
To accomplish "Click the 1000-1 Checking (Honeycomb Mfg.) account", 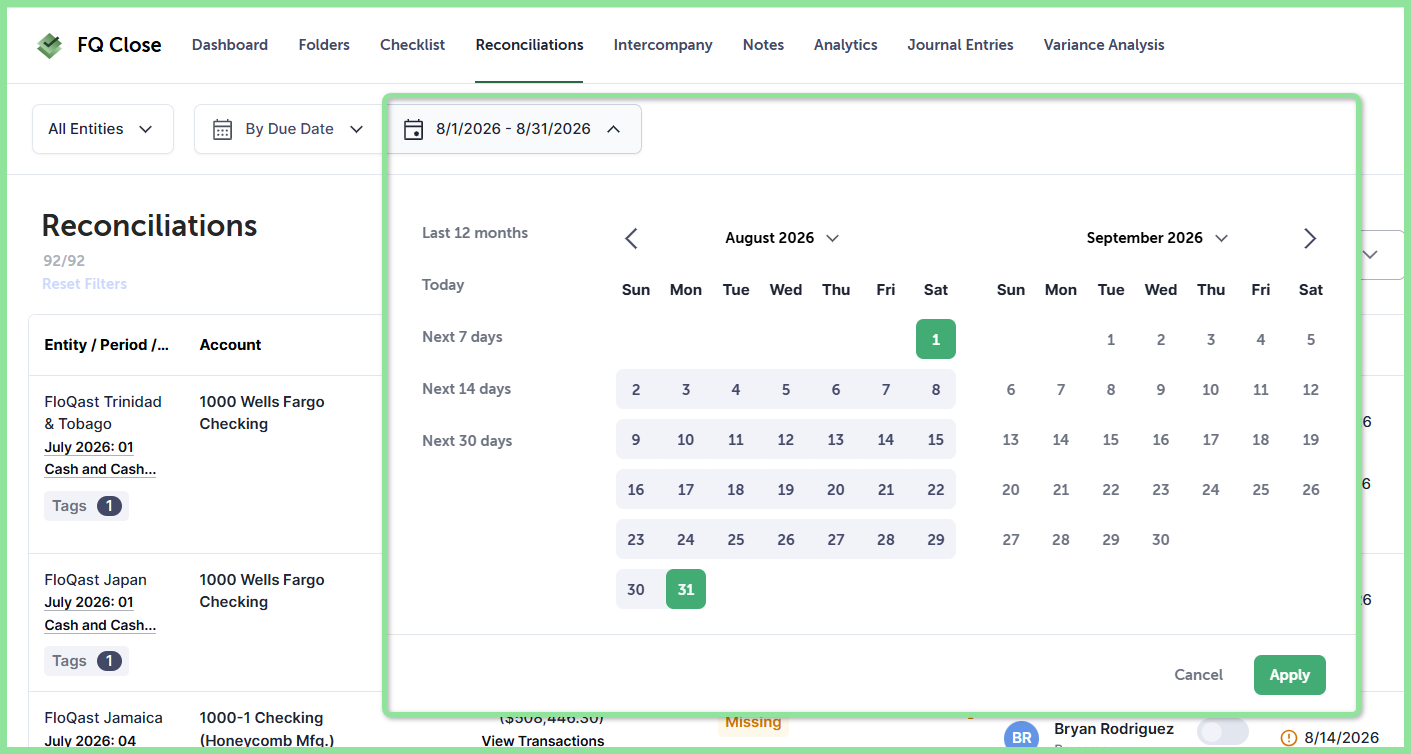I will point(266,729).
